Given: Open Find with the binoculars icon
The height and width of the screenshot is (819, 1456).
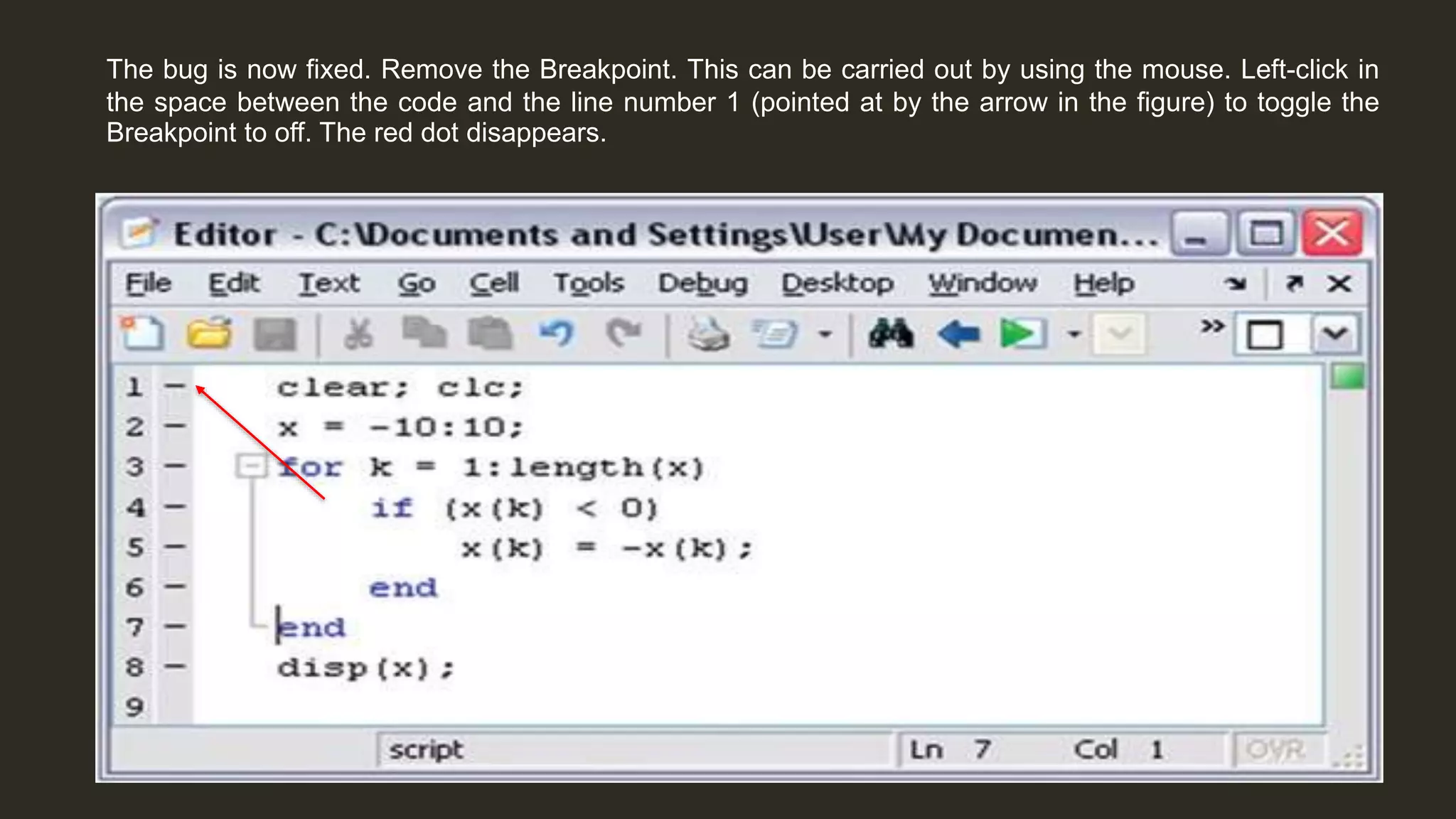Looking at the screenshot, I should click(x=891, y=333).
